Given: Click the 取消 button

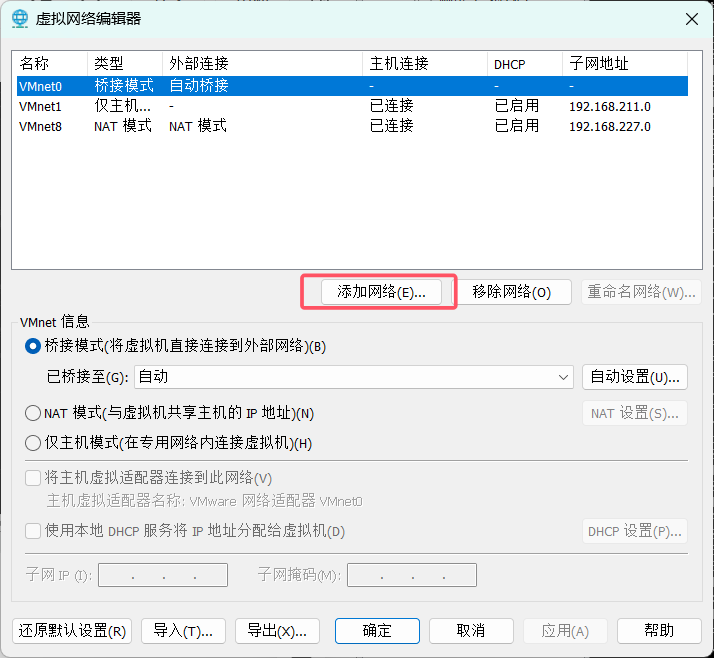Looking at the screenshot, I should (x=471, y=631).
